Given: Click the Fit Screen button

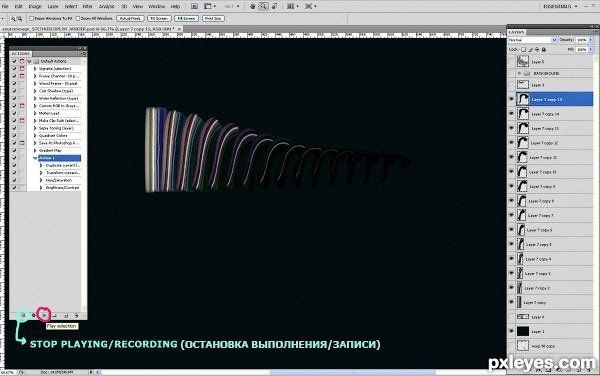Looking at the screenshot, I should pos(159,18).
